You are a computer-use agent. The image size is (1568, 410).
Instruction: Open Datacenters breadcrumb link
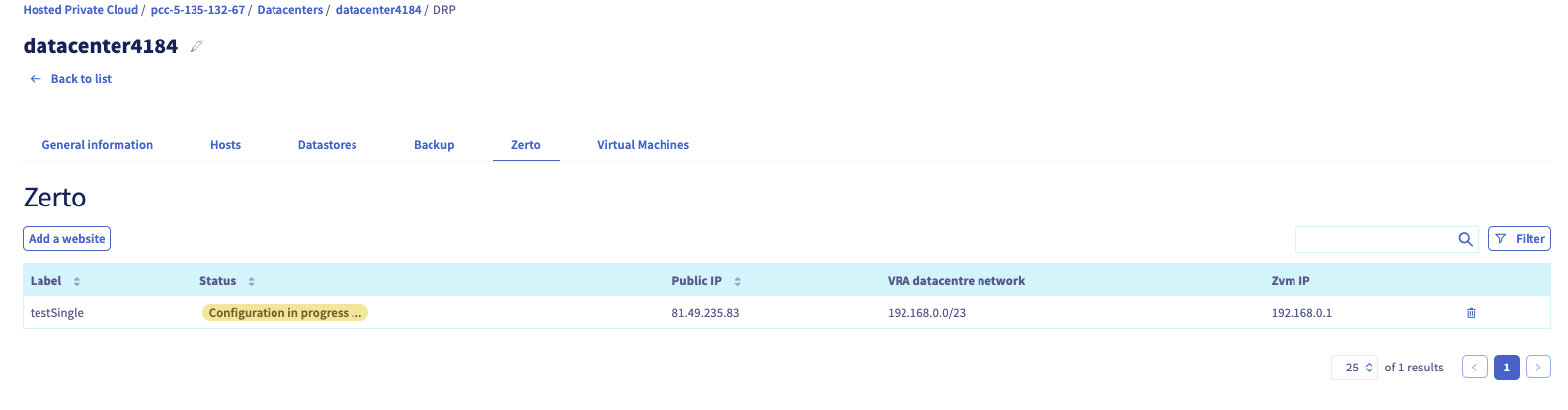(290, 10)
